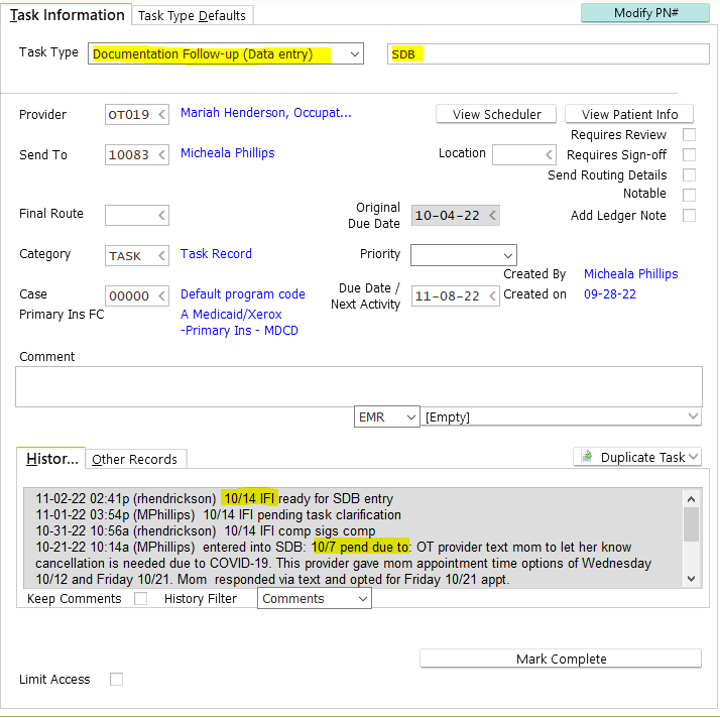This screenshot has height=718, width=720.
Task: Switch to Task Type Defaults tab
Action: (x=193, y=15)
